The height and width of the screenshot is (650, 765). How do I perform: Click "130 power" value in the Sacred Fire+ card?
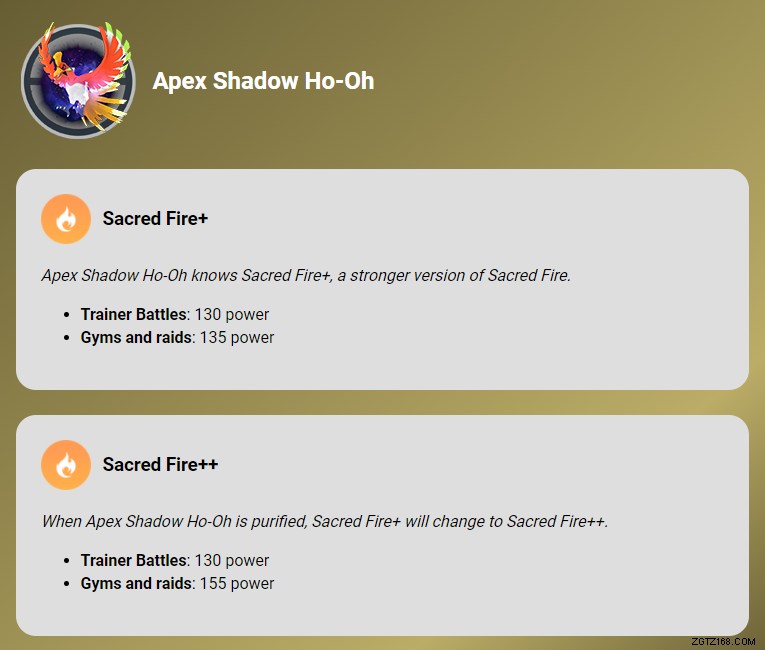[x=232, y=314]
